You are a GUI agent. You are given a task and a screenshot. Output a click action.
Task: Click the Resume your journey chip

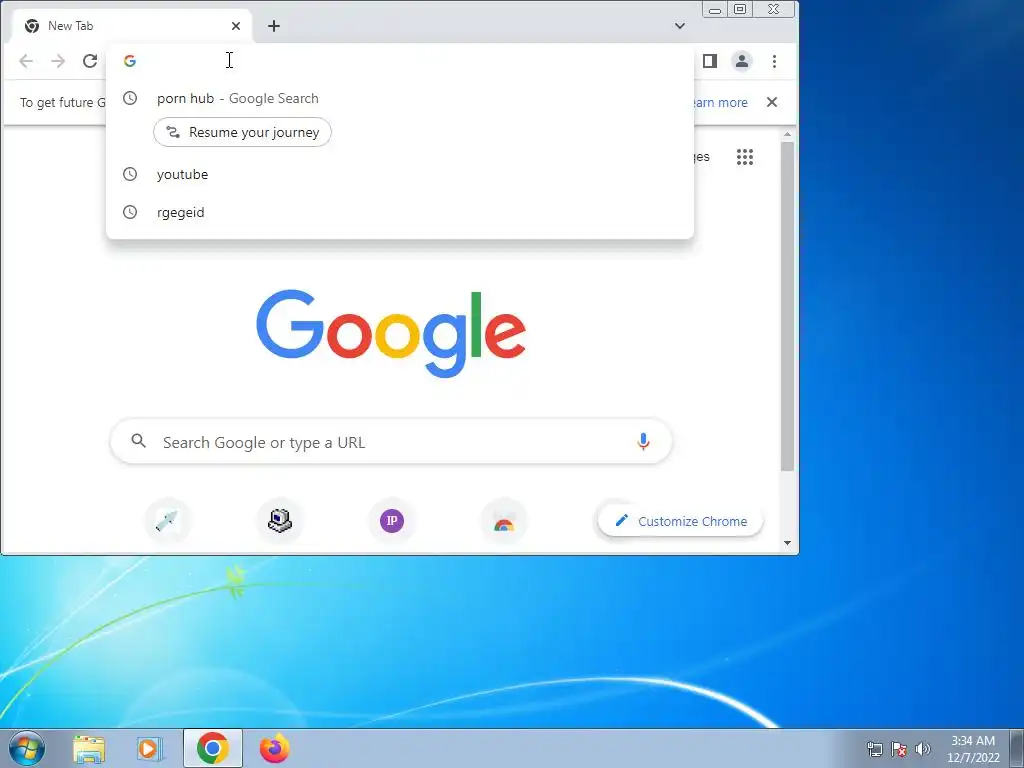[x=242, y=132]
